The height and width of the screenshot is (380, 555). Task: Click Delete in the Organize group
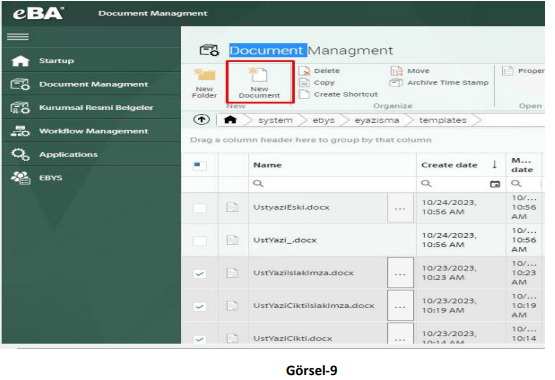pos(319,71)
